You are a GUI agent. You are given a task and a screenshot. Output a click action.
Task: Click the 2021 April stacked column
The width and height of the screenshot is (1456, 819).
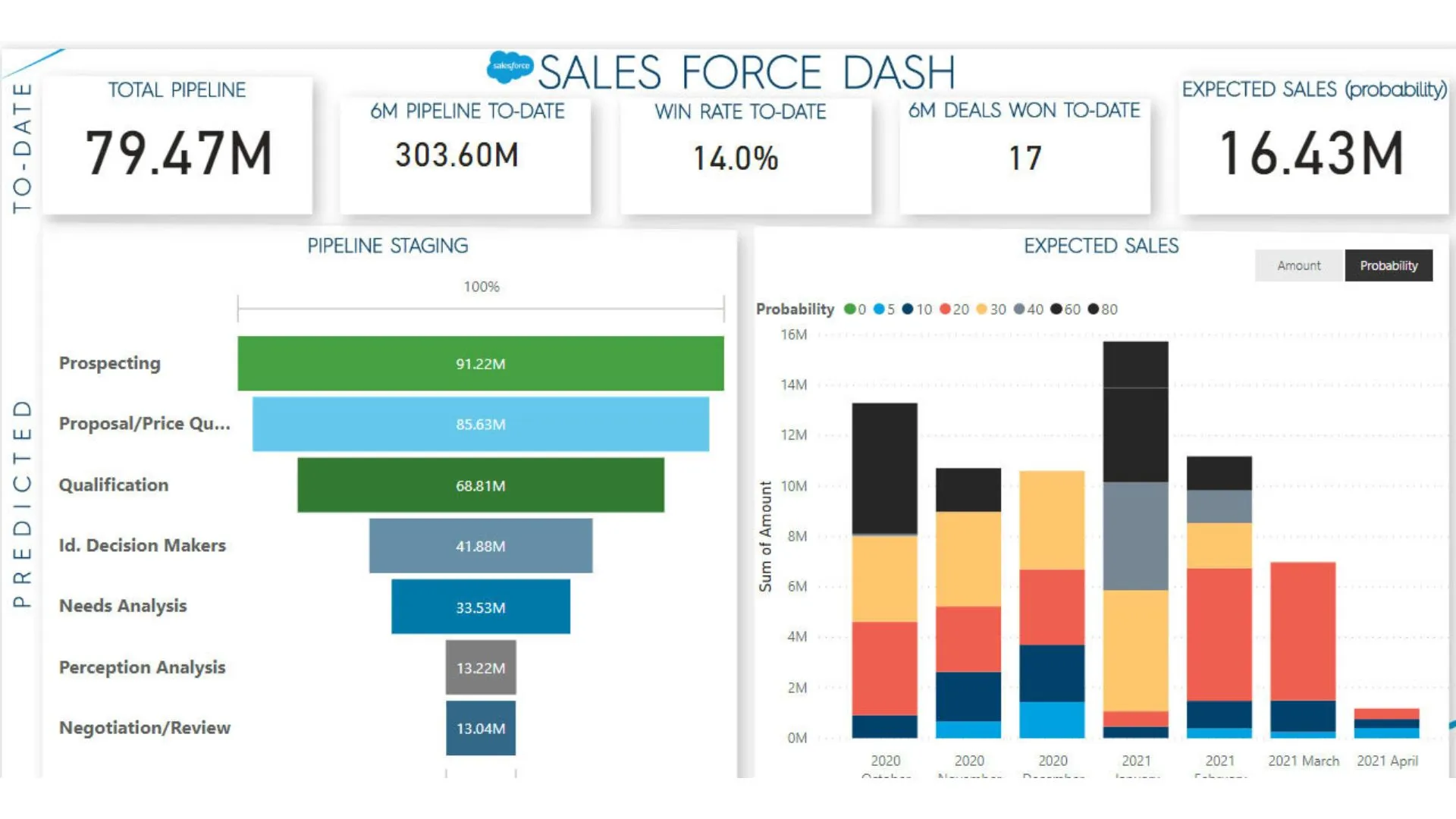click(x=1386, y=723)
